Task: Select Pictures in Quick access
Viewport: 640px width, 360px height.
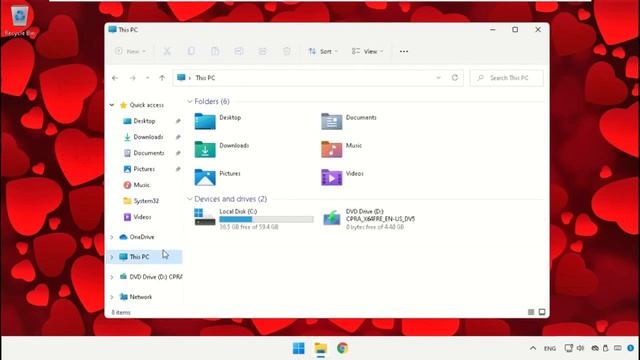Action: pos(144,169)
